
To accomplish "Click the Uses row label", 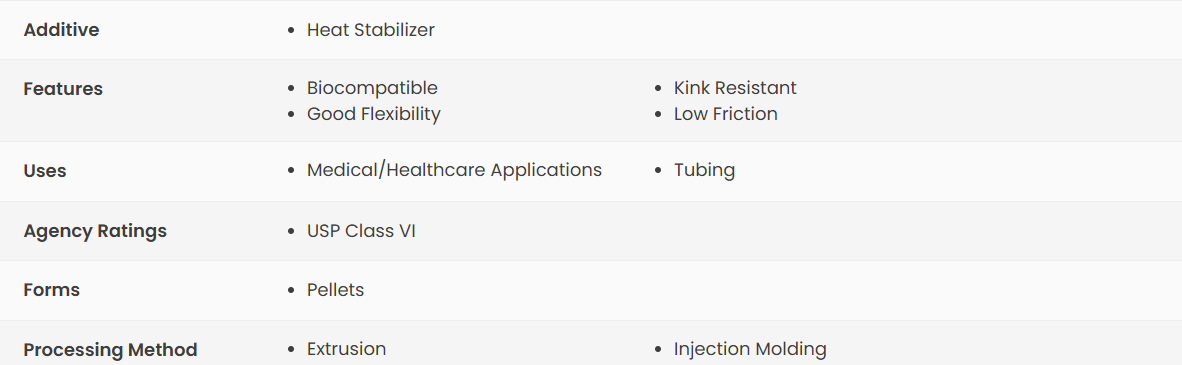I will click(x=45, y=171).
